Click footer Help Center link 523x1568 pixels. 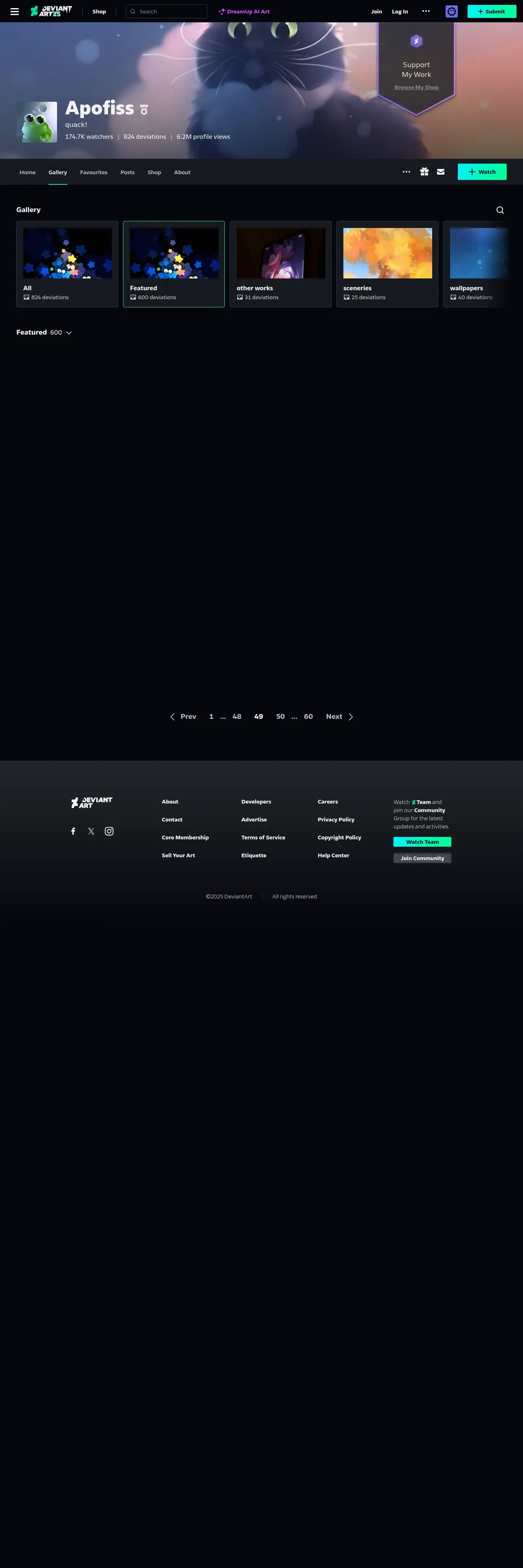pyautogui.click(x=334, y=855)
